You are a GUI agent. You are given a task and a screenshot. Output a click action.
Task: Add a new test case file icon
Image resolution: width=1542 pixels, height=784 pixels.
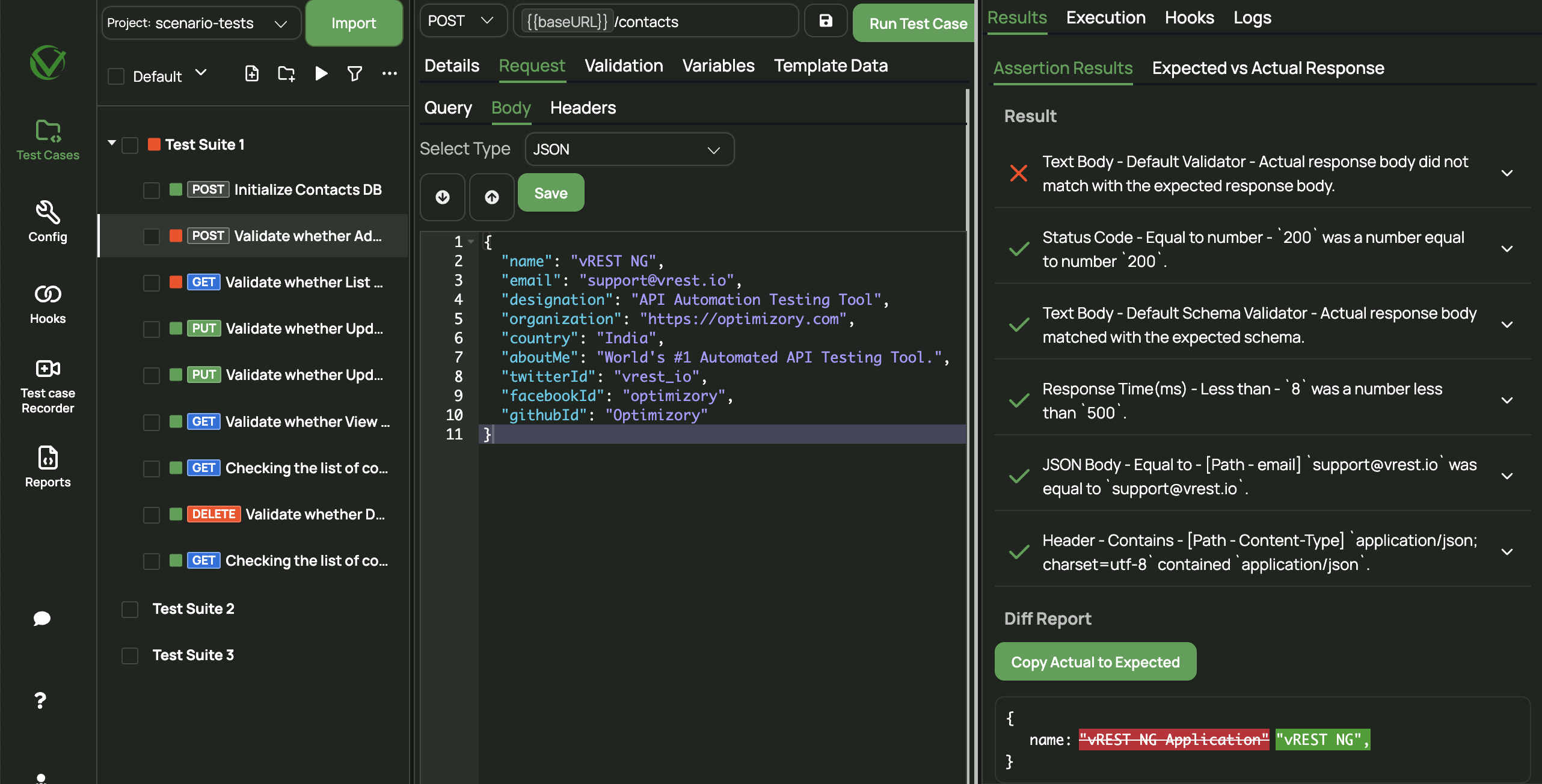(x=252, y=73)
